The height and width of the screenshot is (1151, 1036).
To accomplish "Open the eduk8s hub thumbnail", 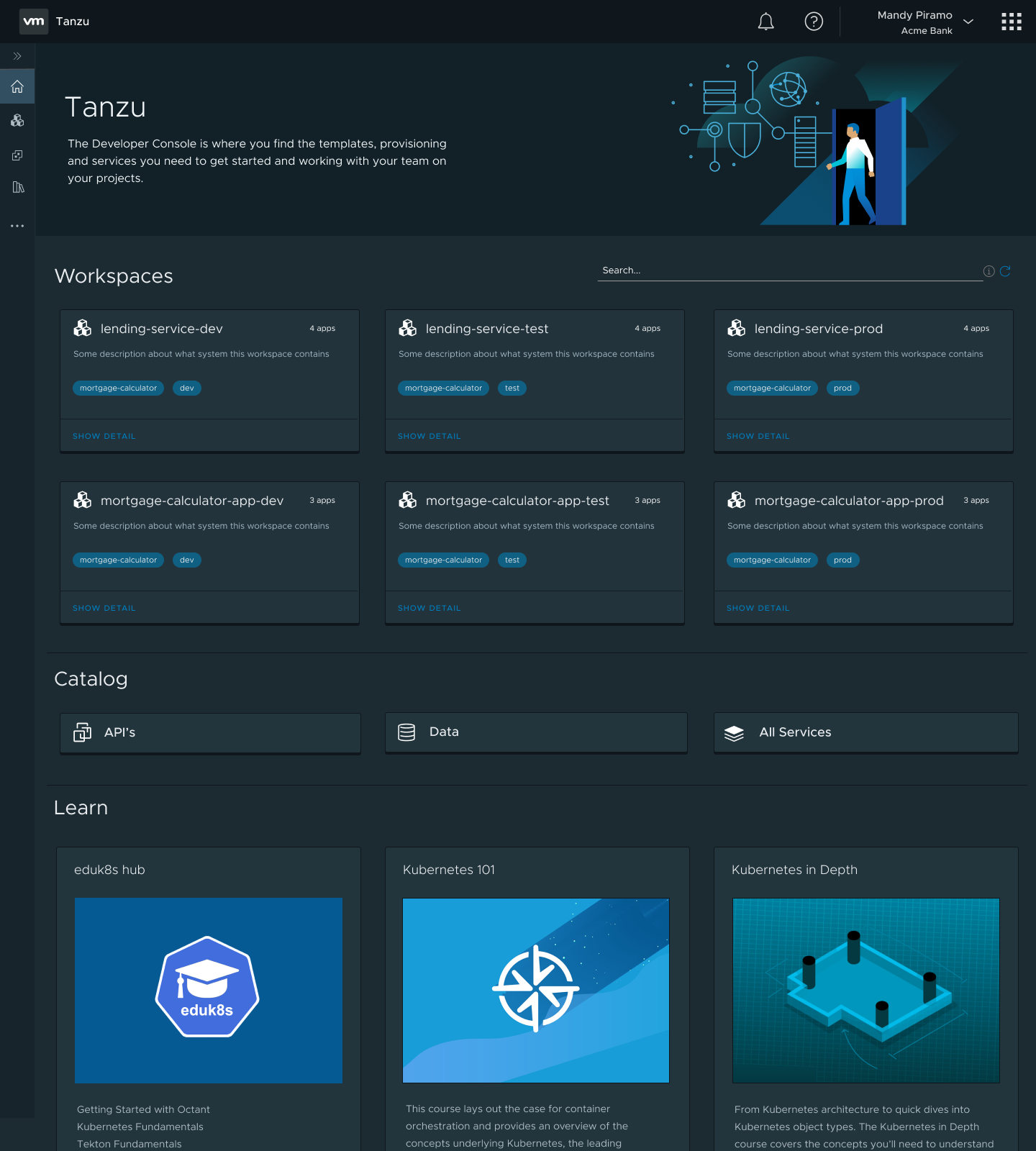I will (x=209, y=991).
